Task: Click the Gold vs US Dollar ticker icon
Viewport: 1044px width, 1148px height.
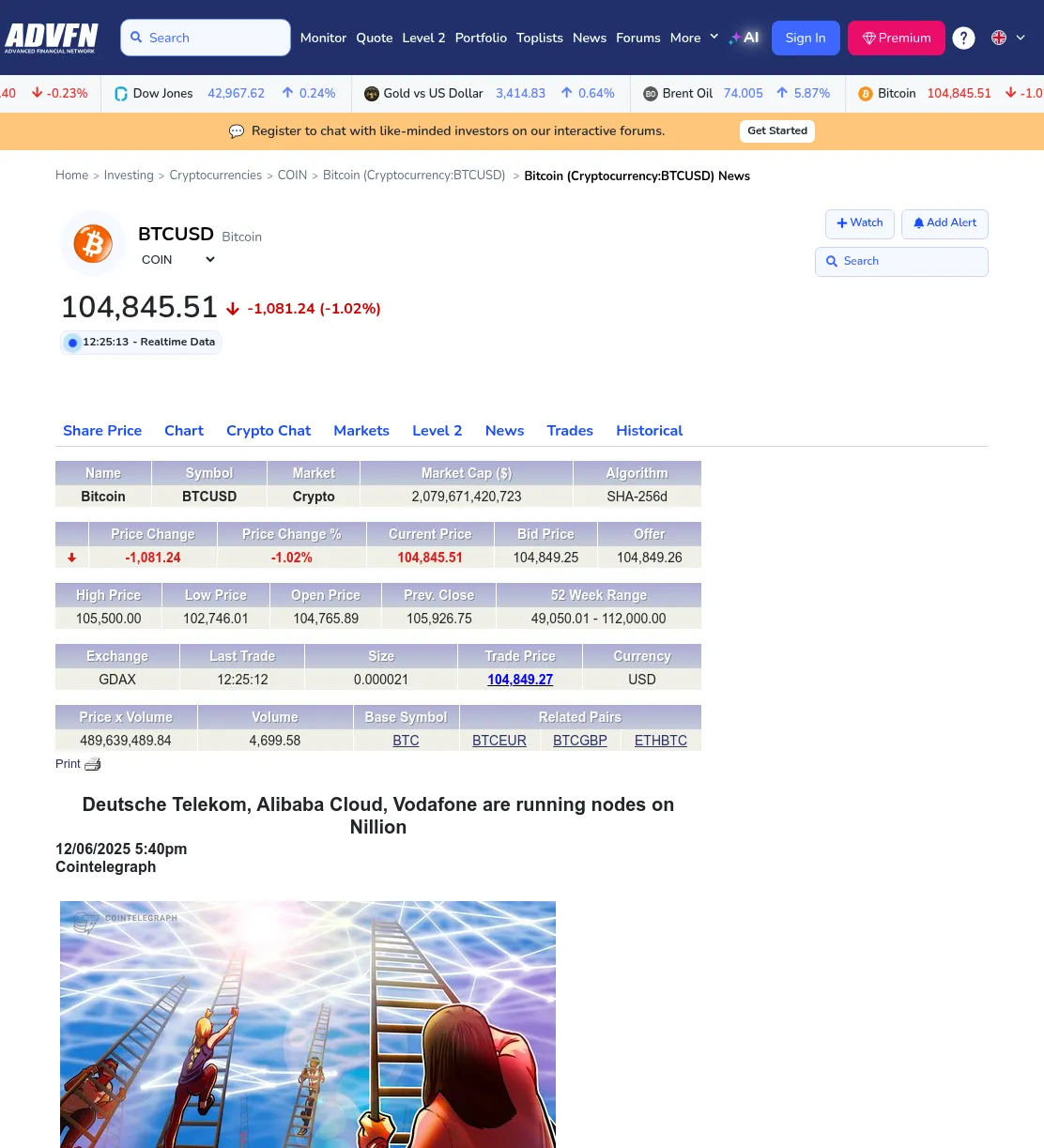Action: (372, 94)
